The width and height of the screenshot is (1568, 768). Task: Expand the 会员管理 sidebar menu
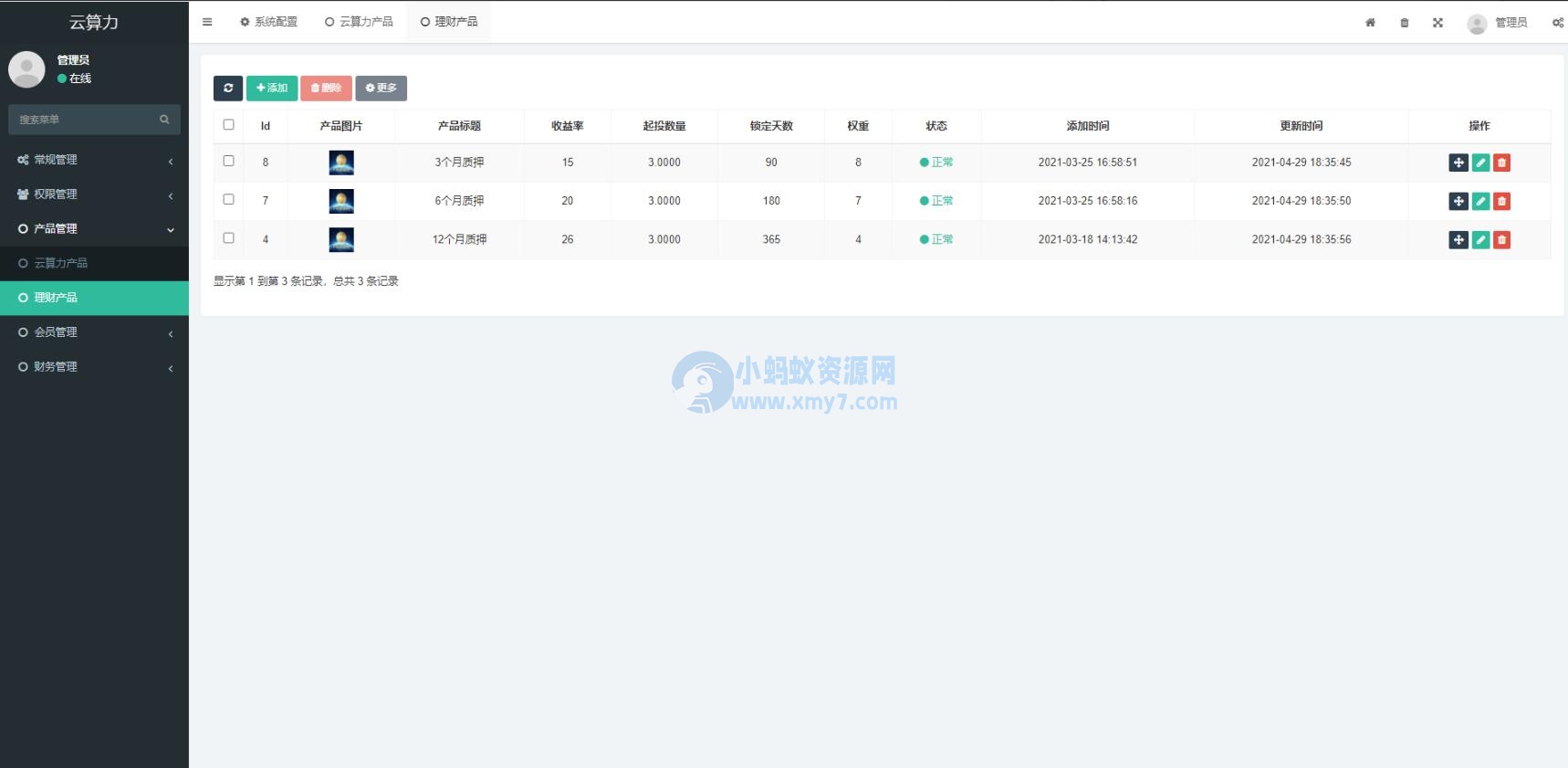(x=94, y=332)
